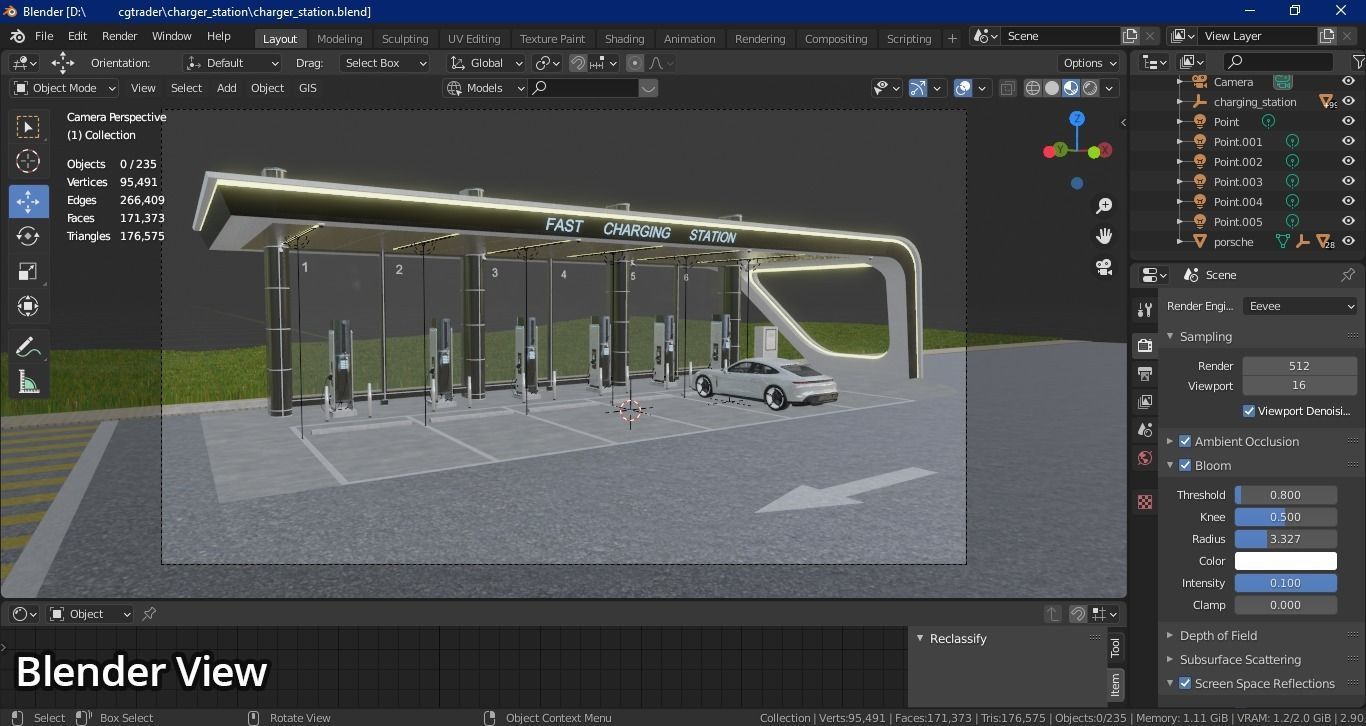This screenshot has height=726, width=1366.
Task: Disable the Ambient Occlusion checkbox
Action: pos(1185,441)
